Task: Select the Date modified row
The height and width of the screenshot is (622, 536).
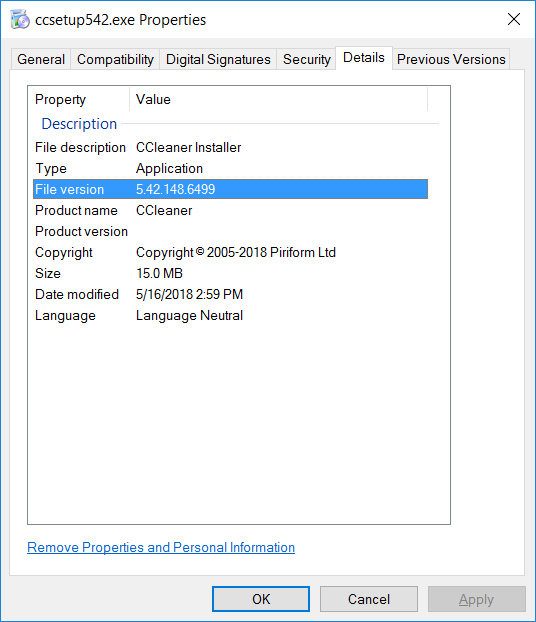Action: 230,295
